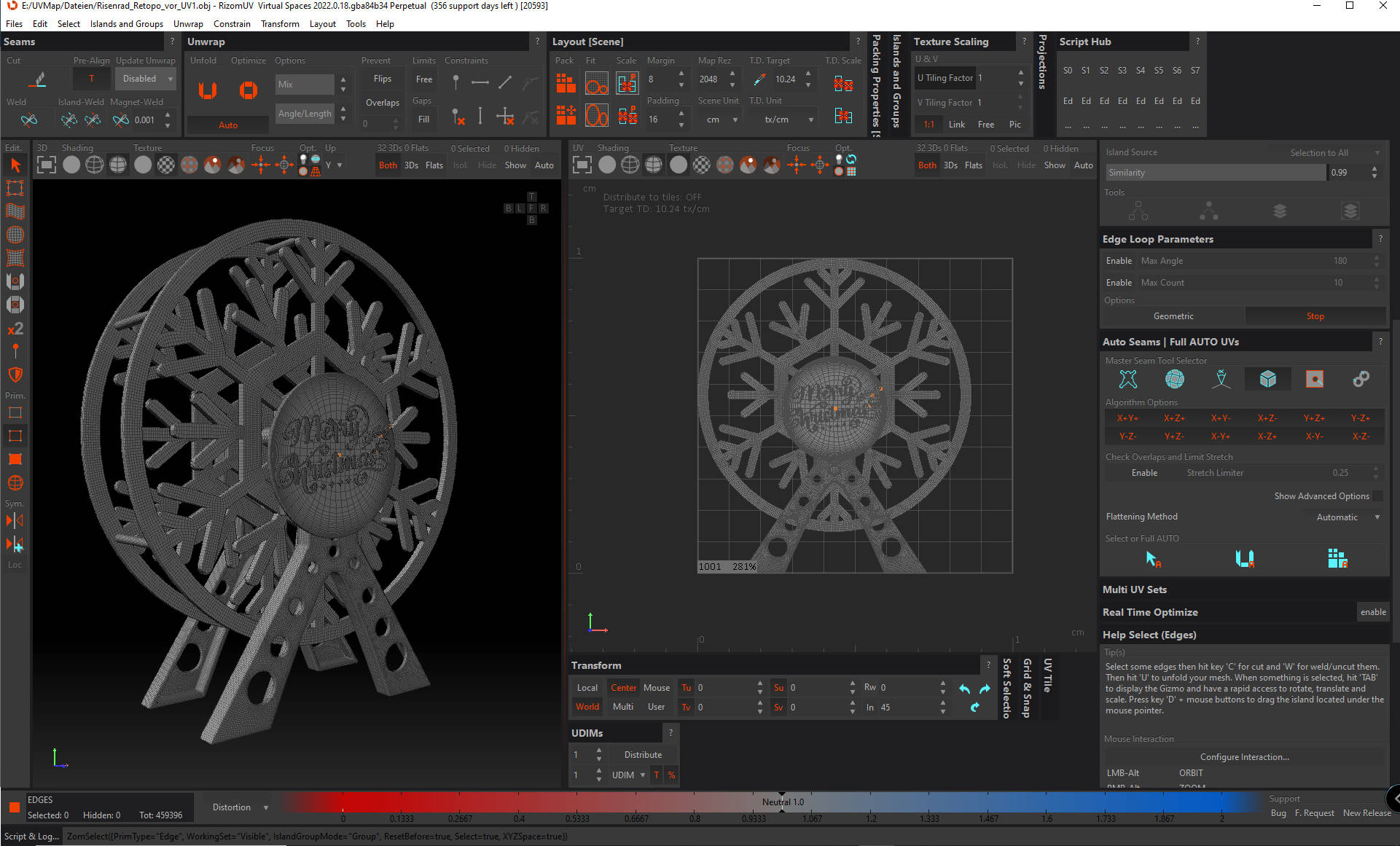Toggle Real Time Optimize enable
The height and width of the screenshot is (846, 1400).
click(1372, 612)
